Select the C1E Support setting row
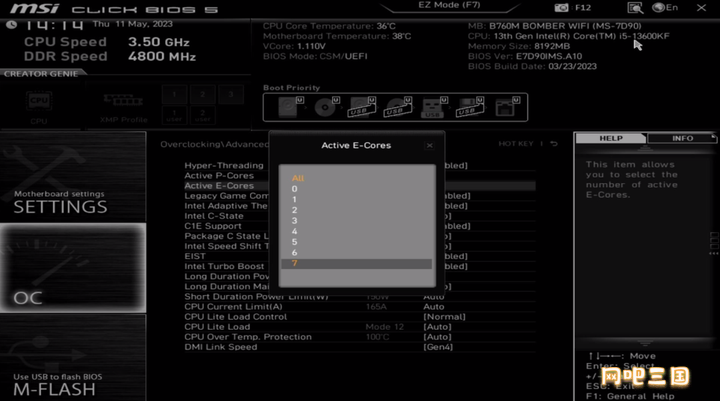 (360, 226)
